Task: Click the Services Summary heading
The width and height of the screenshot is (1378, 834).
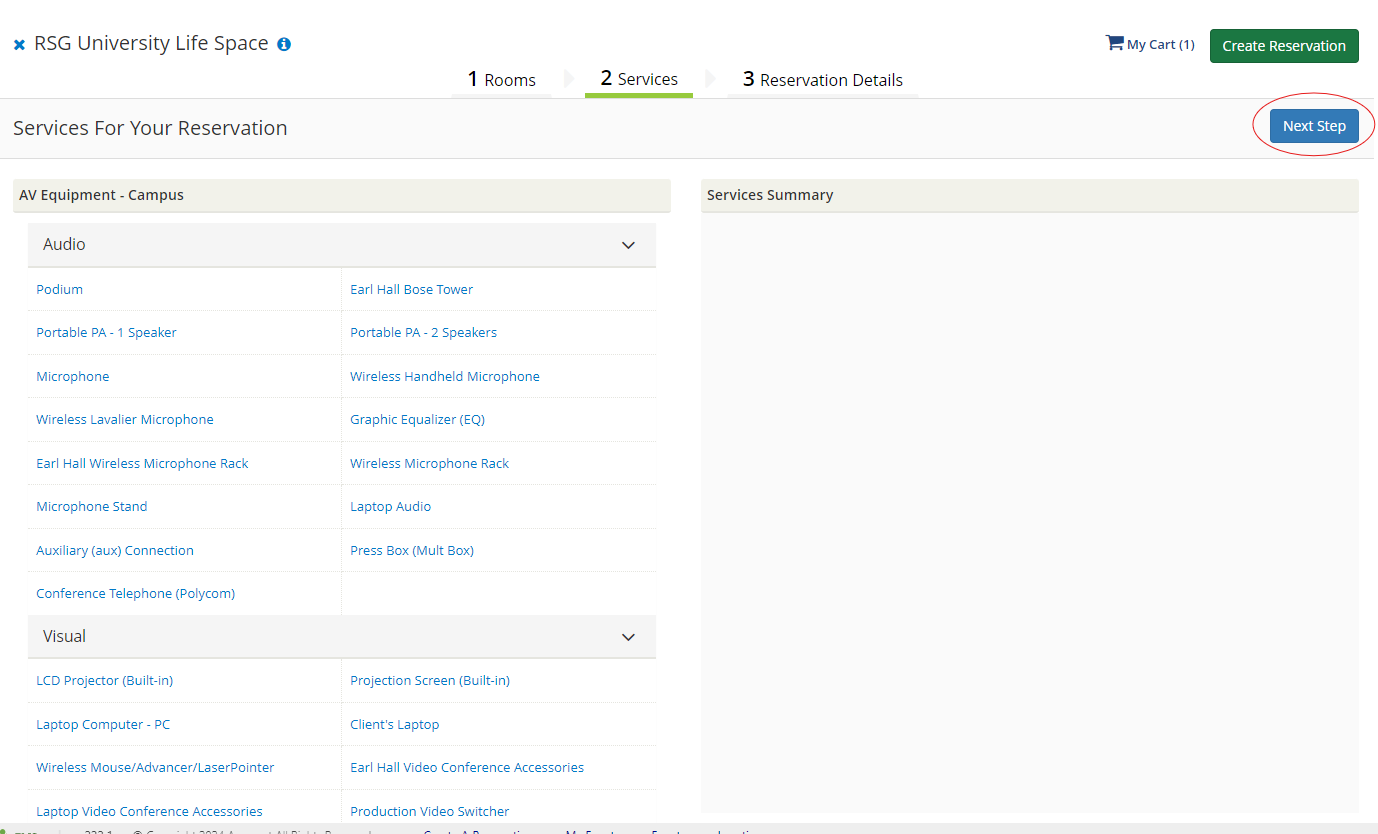Action: [770, 195]
